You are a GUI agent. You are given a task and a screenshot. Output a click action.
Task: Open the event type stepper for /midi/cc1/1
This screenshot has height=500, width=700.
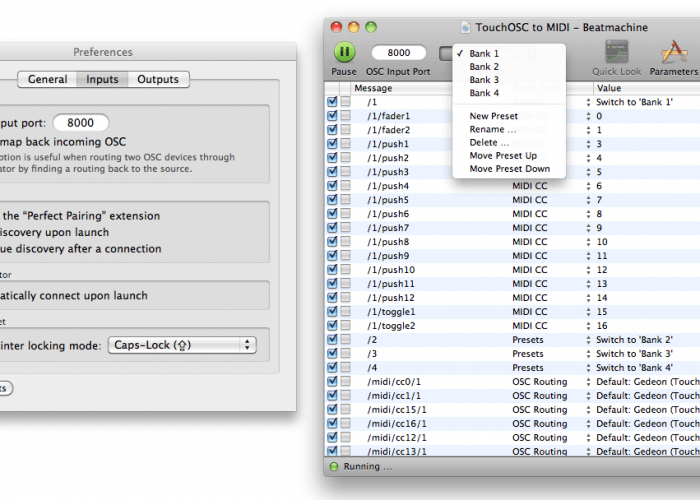click(588, 396)
